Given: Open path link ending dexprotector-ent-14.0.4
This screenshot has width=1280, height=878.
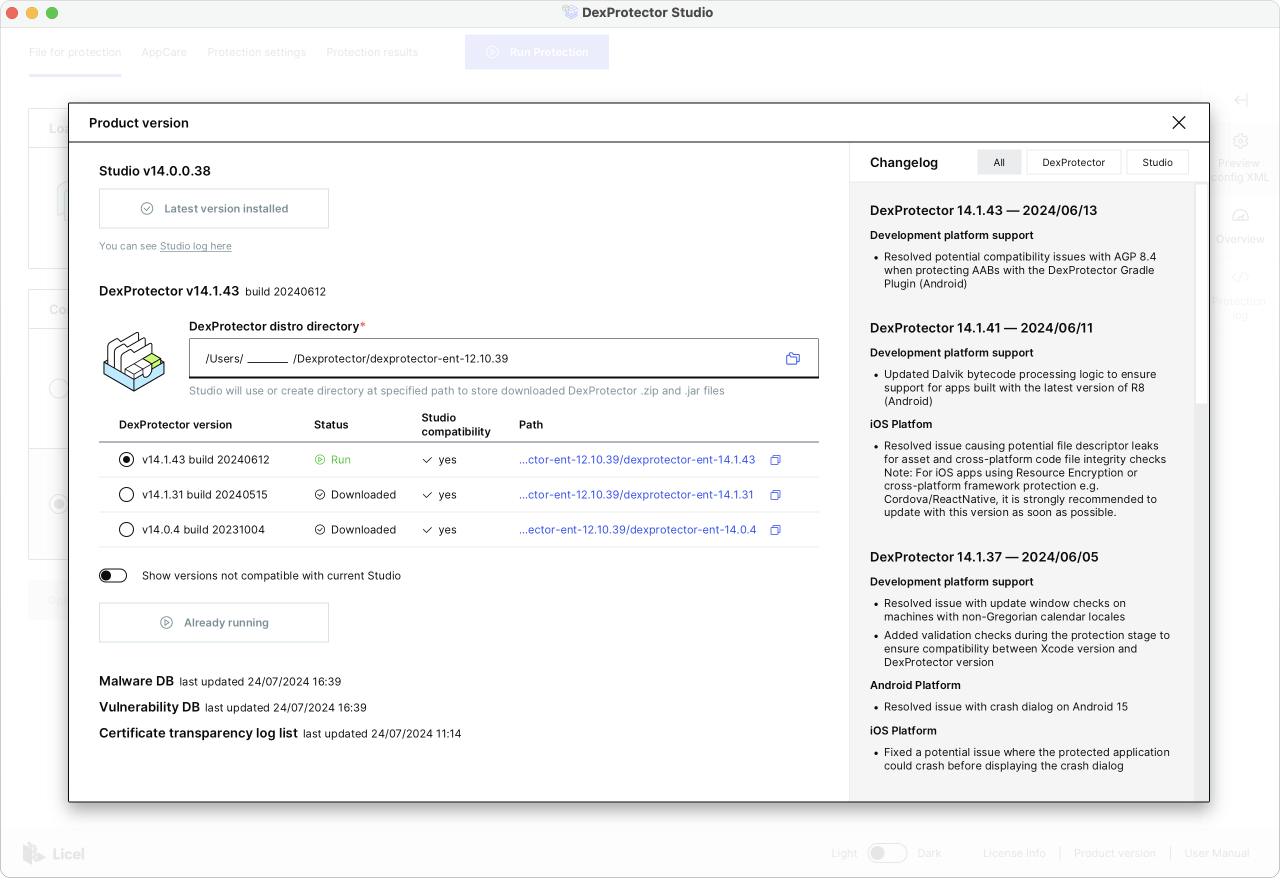Looking at the screenshot, I should point(637,530).
